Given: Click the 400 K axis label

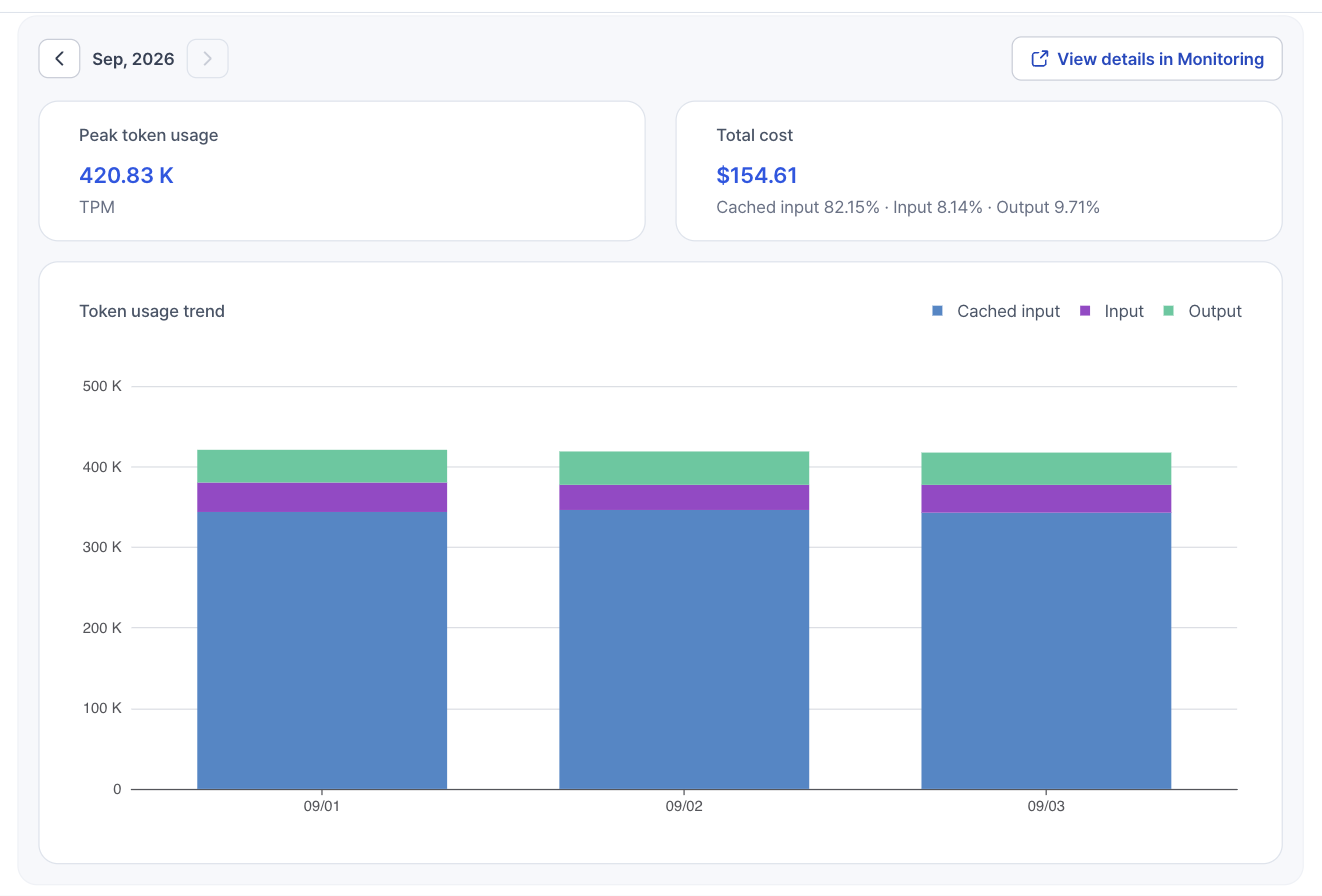Looking at the screenshot, I should tap(102, 467).
